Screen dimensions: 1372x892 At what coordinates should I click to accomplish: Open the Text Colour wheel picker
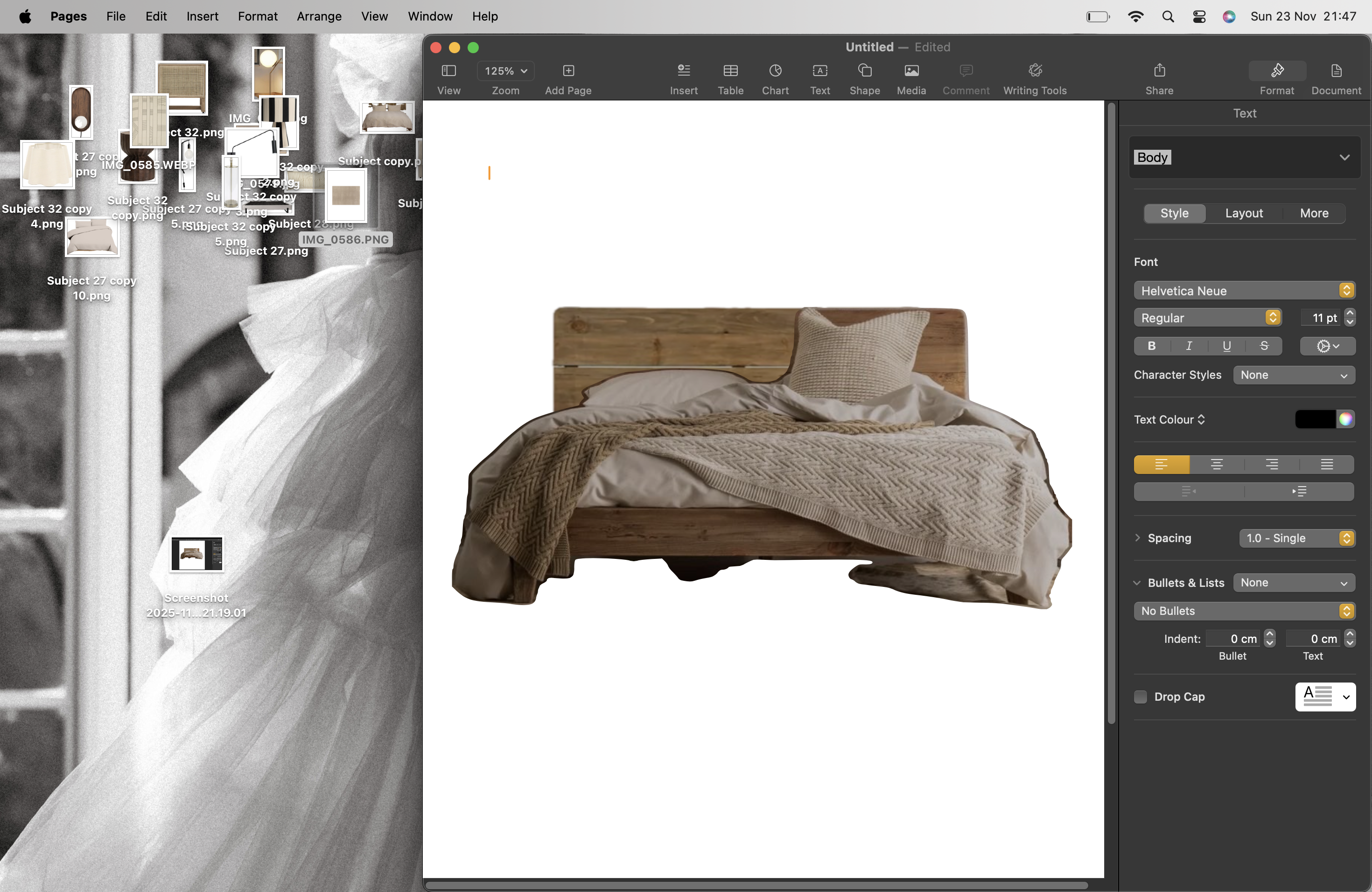pos(1345,419)
